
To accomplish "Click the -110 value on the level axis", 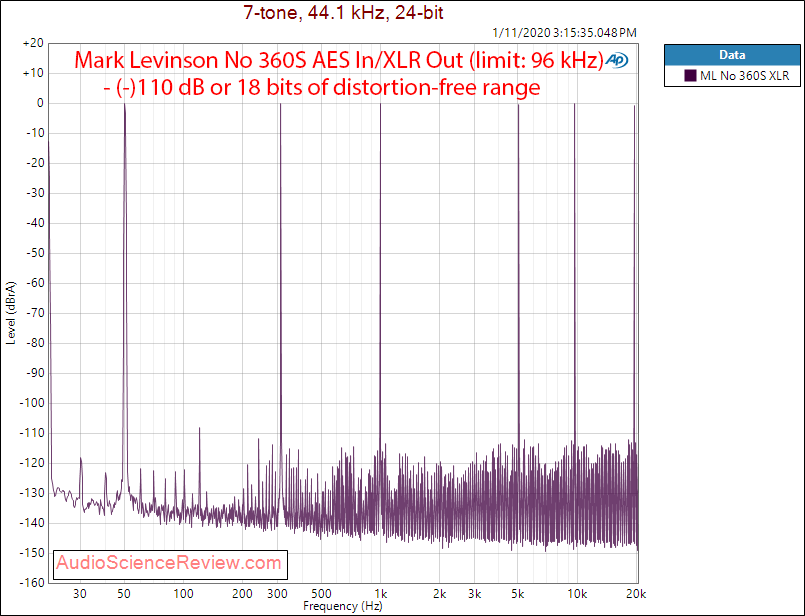I will pos(32,433).
